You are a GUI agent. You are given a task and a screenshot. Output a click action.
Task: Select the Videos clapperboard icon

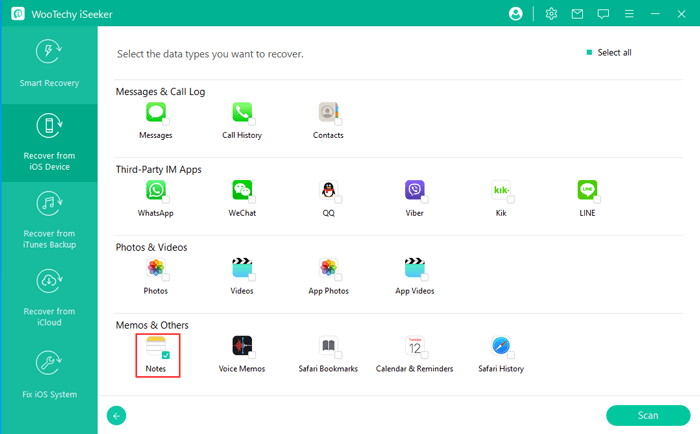[x=242, y=267]
